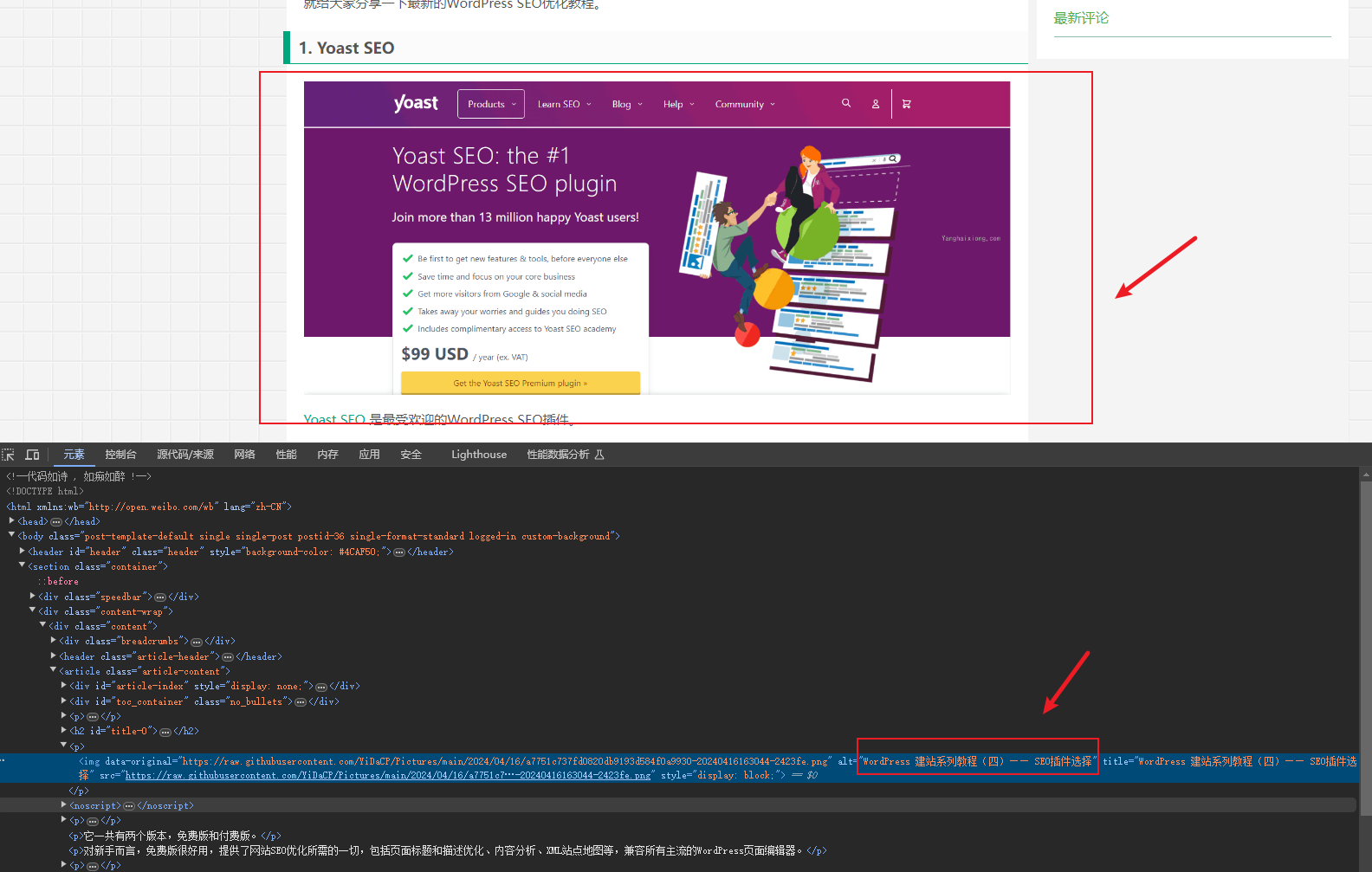This screenshot has height=872, width=1372.
Task: Click the ellipsis badge in toc_container div
Action: pyautogui.click(x=301, y=702)
